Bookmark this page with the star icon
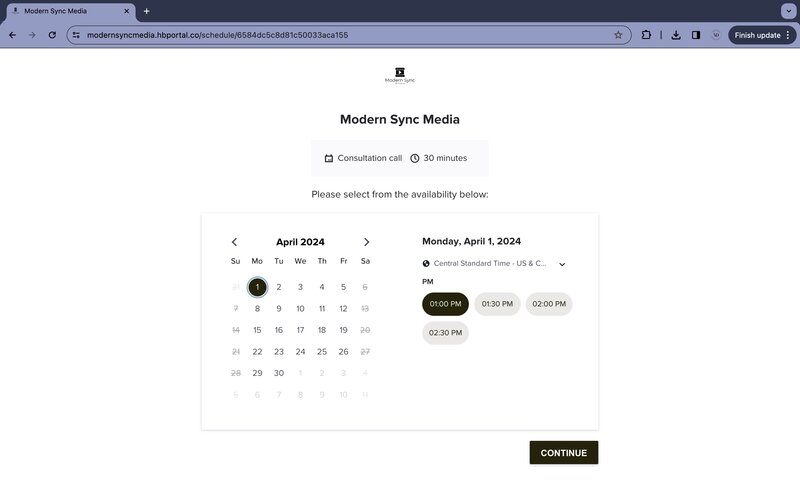The height and width of the screenshot is (500, 800). pyautogui.click(x=618, y=35)
